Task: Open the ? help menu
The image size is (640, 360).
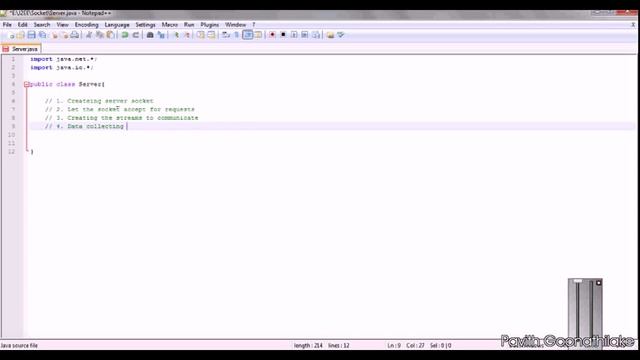Action: [x=253, y=25]
